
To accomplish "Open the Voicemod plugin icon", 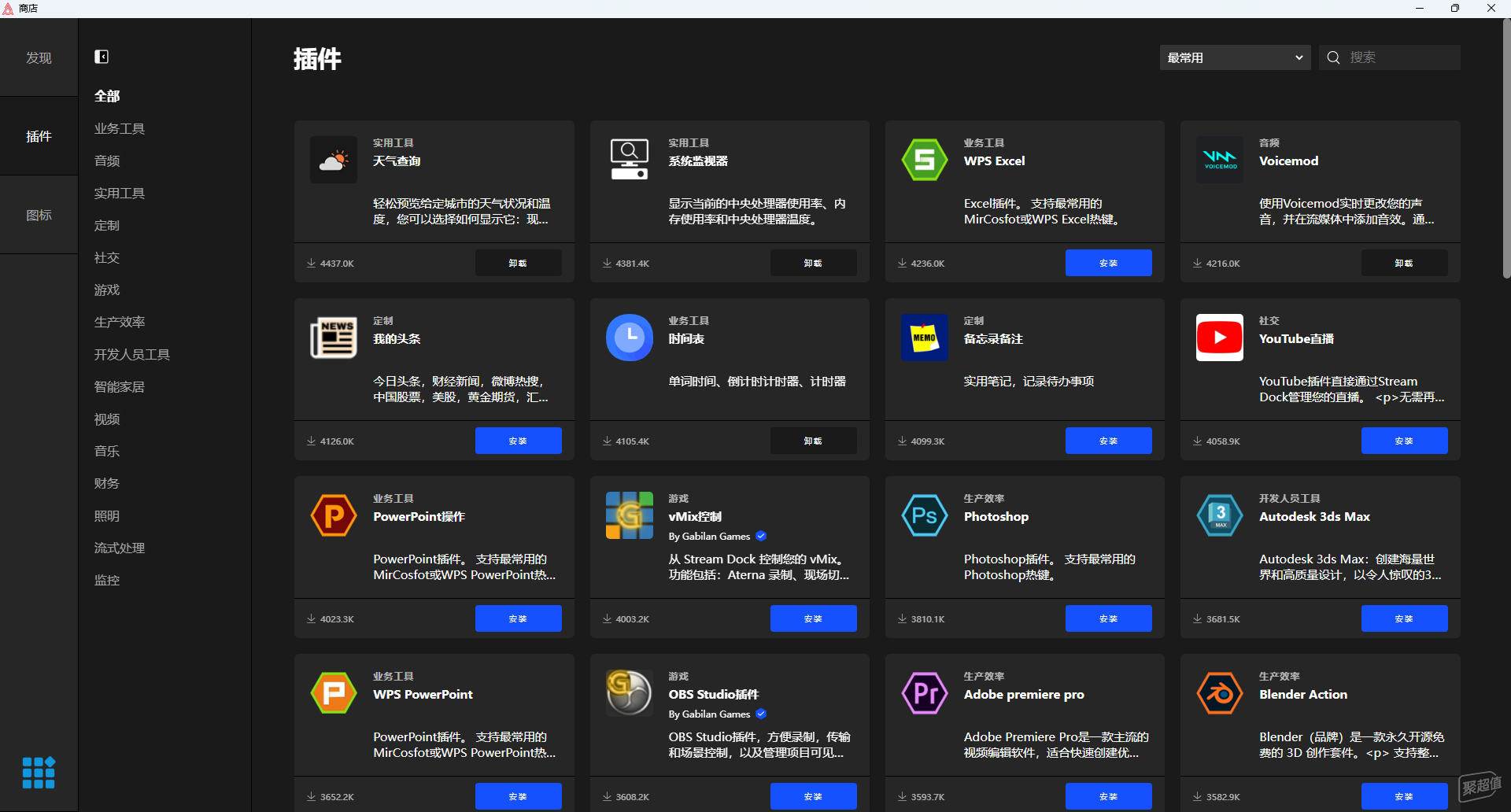I will pyautogui.click(x=1220, y=160).
